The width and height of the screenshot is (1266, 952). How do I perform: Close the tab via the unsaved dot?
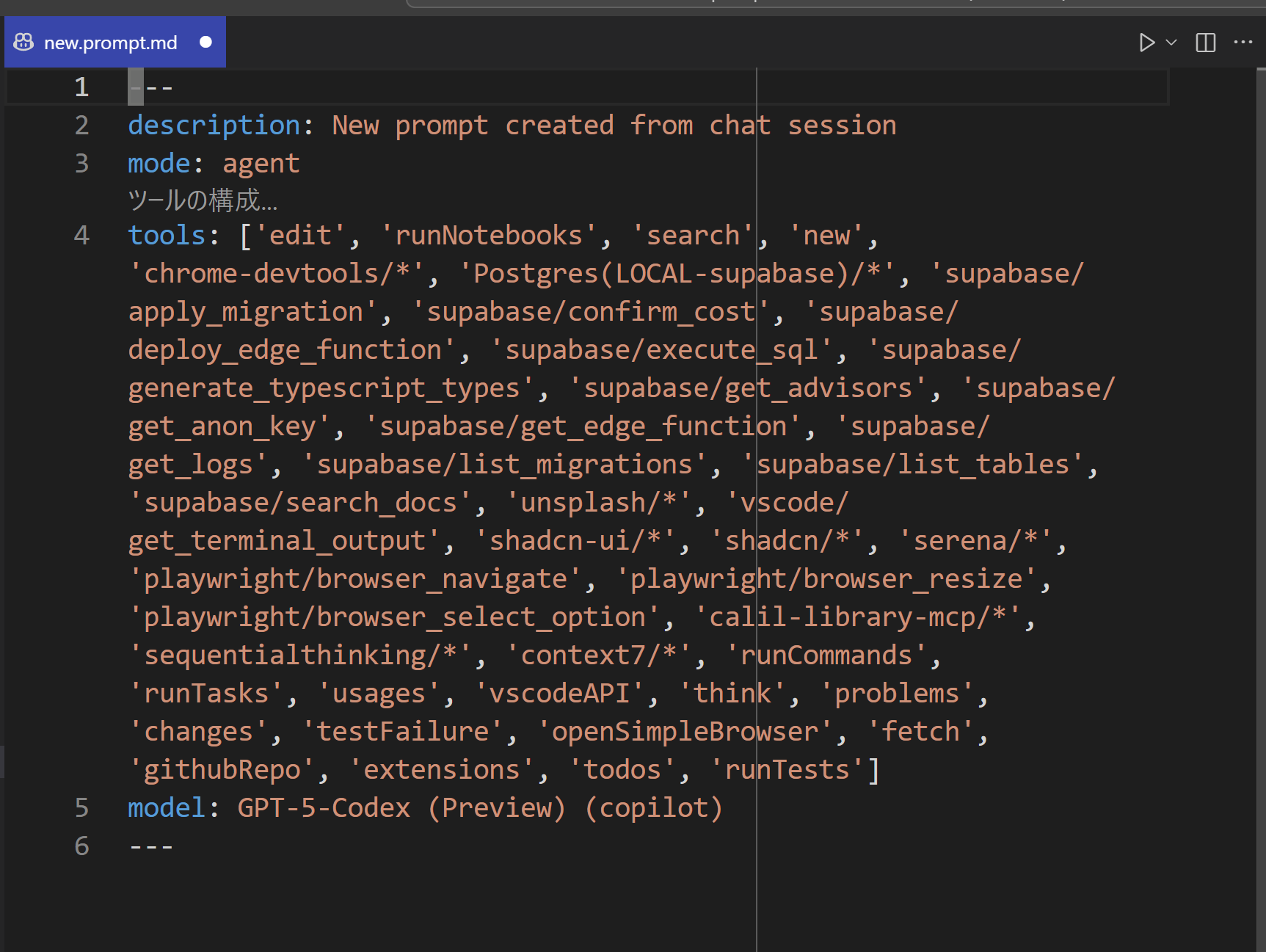click(x=206, y=43)
